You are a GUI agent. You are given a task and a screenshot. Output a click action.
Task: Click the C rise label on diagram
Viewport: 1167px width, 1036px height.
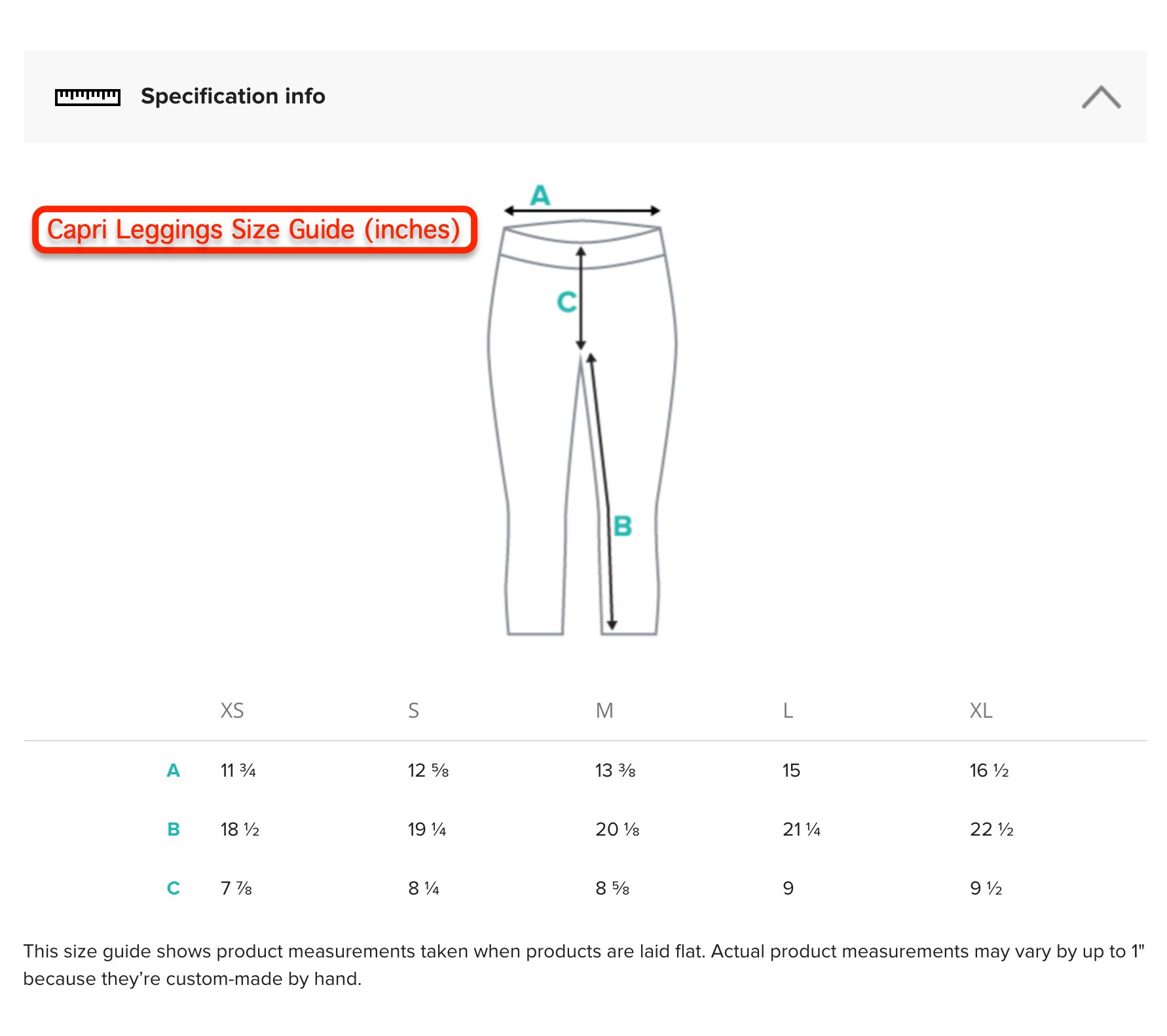pyautogui.click(x=566, y=302)
